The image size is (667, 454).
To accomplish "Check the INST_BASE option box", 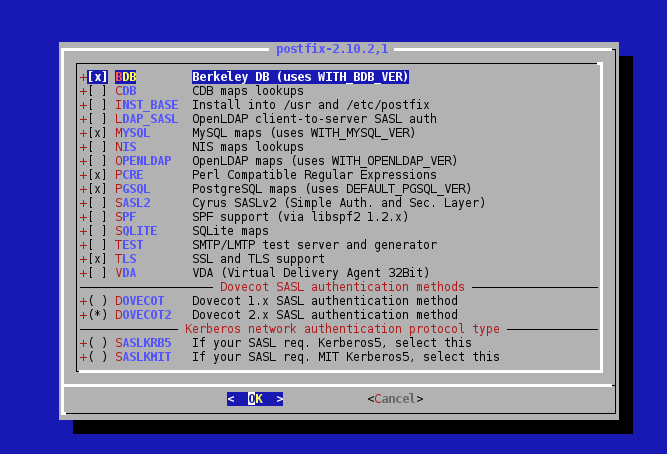I will [97, 105].
